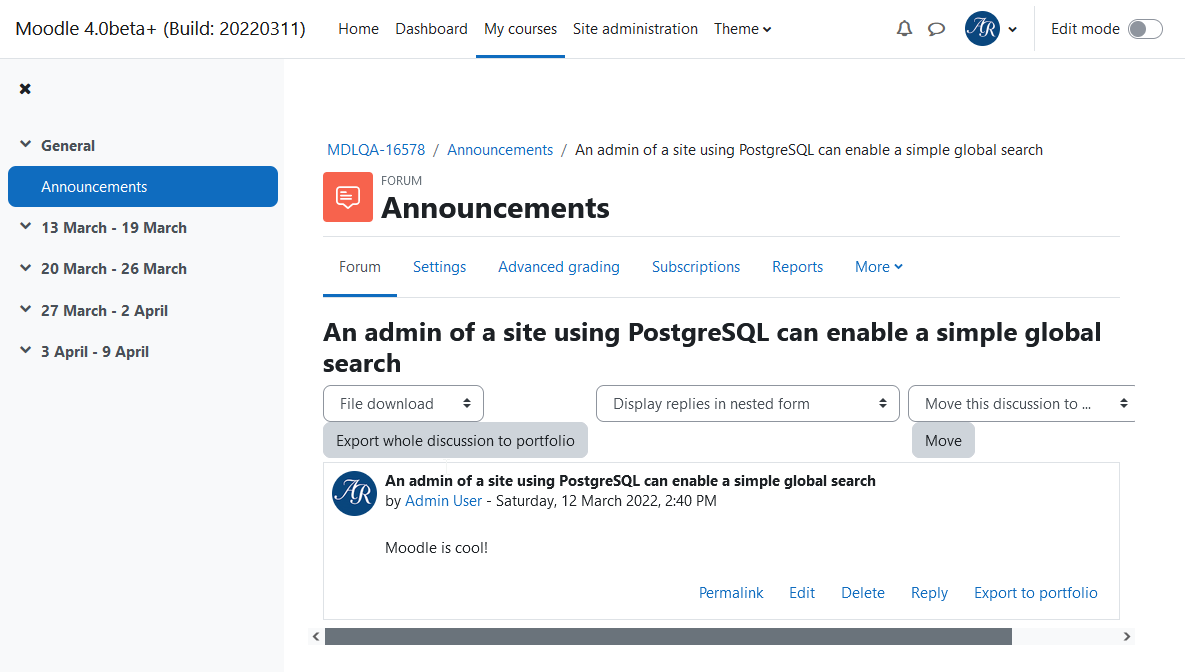Collapse the 3 April - 9 April section

point(26,351)
